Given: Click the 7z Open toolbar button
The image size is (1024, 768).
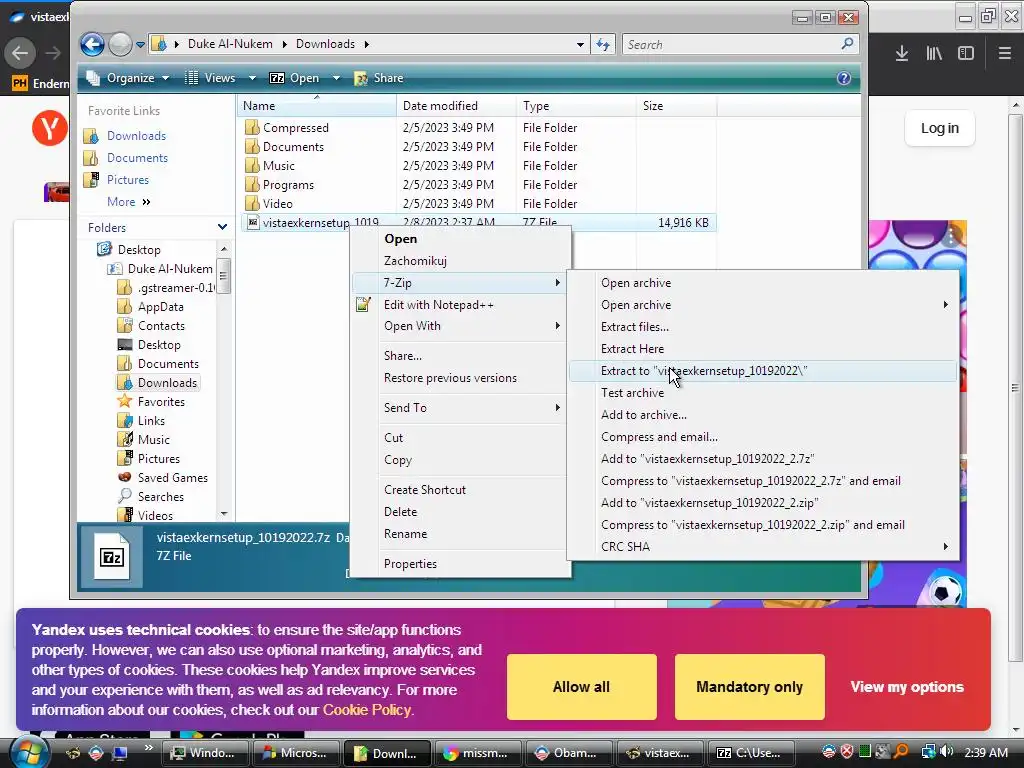Looking at the screenshot, I should point(294,78).
